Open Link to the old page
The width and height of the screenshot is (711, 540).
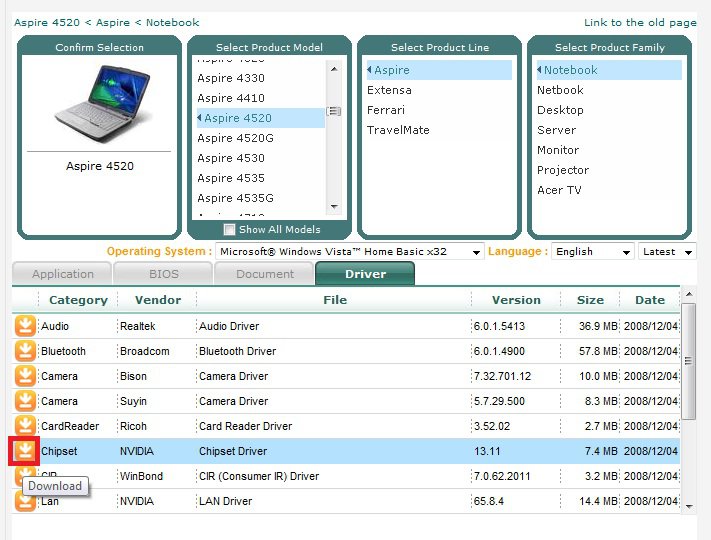point(640,22)
